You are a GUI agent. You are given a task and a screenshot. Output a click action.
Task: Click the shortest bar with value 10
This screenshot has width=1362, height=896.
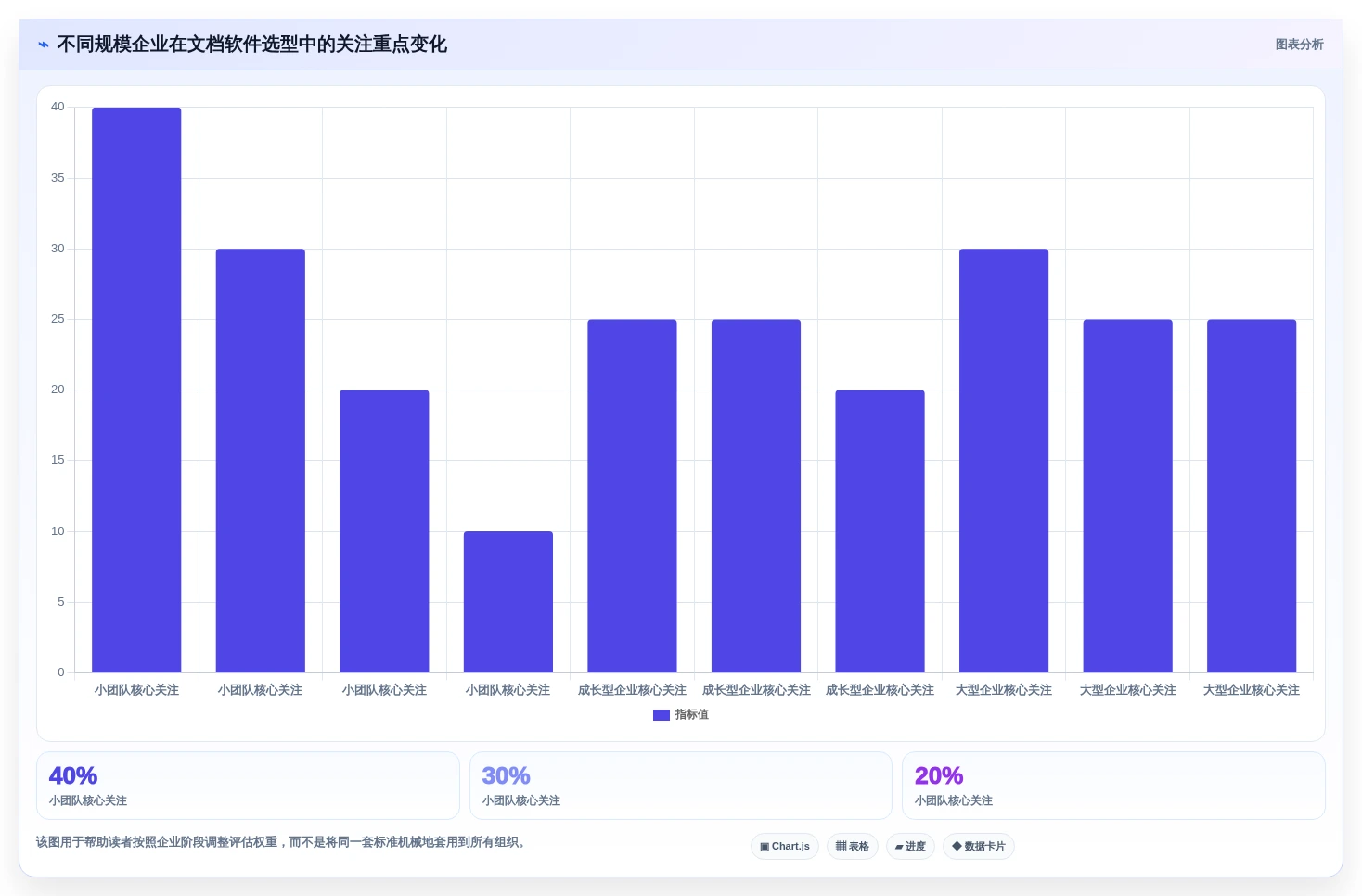(x=508, y=602)
